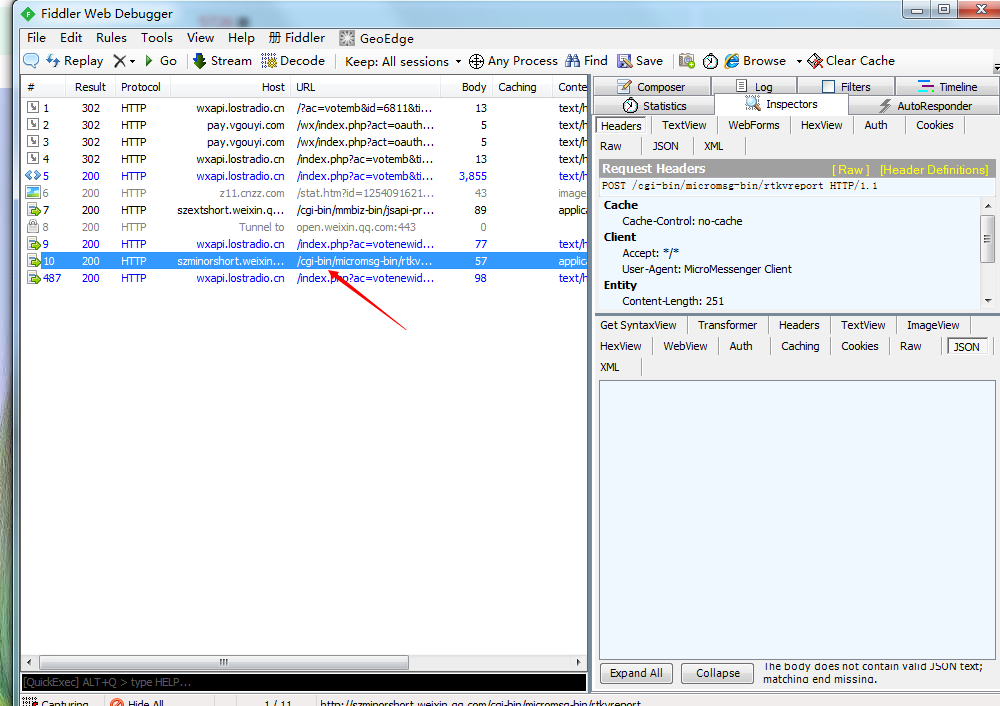Toggle Capturing status bar indicator
This screenshot has height=706, width=1000.
(55, 703)
